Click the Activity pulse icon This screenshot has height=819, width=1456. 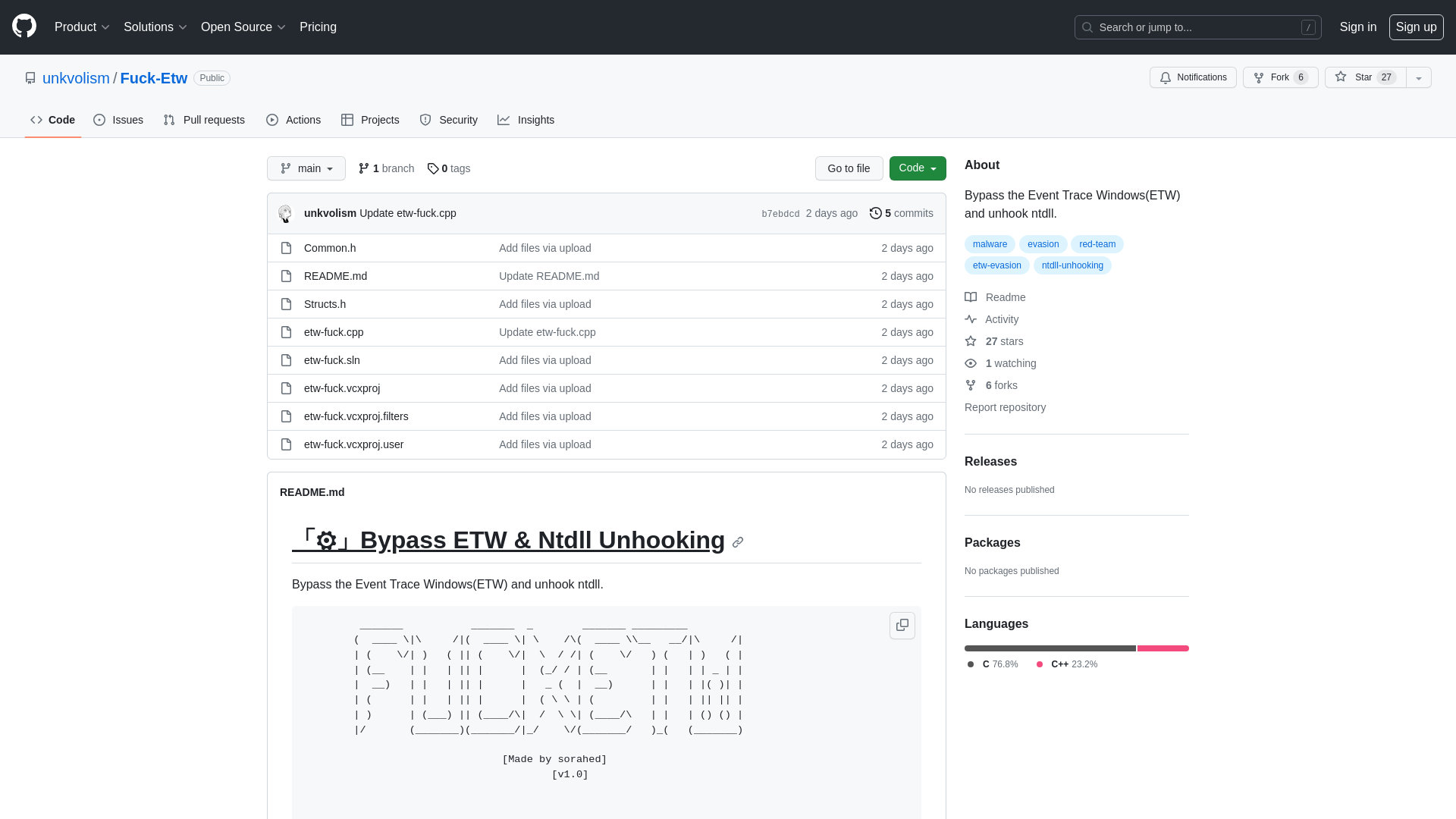(x=971, y=319)
